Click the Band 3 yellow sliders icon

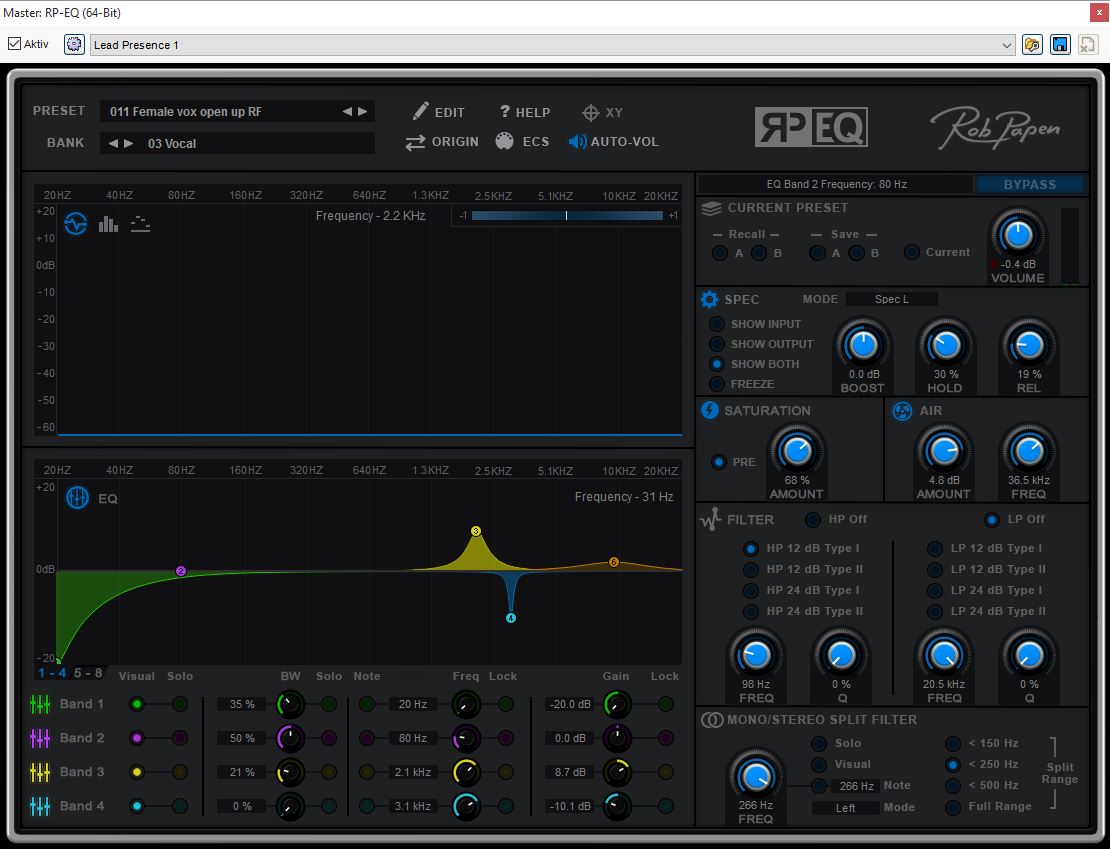(x=40, y=772)
